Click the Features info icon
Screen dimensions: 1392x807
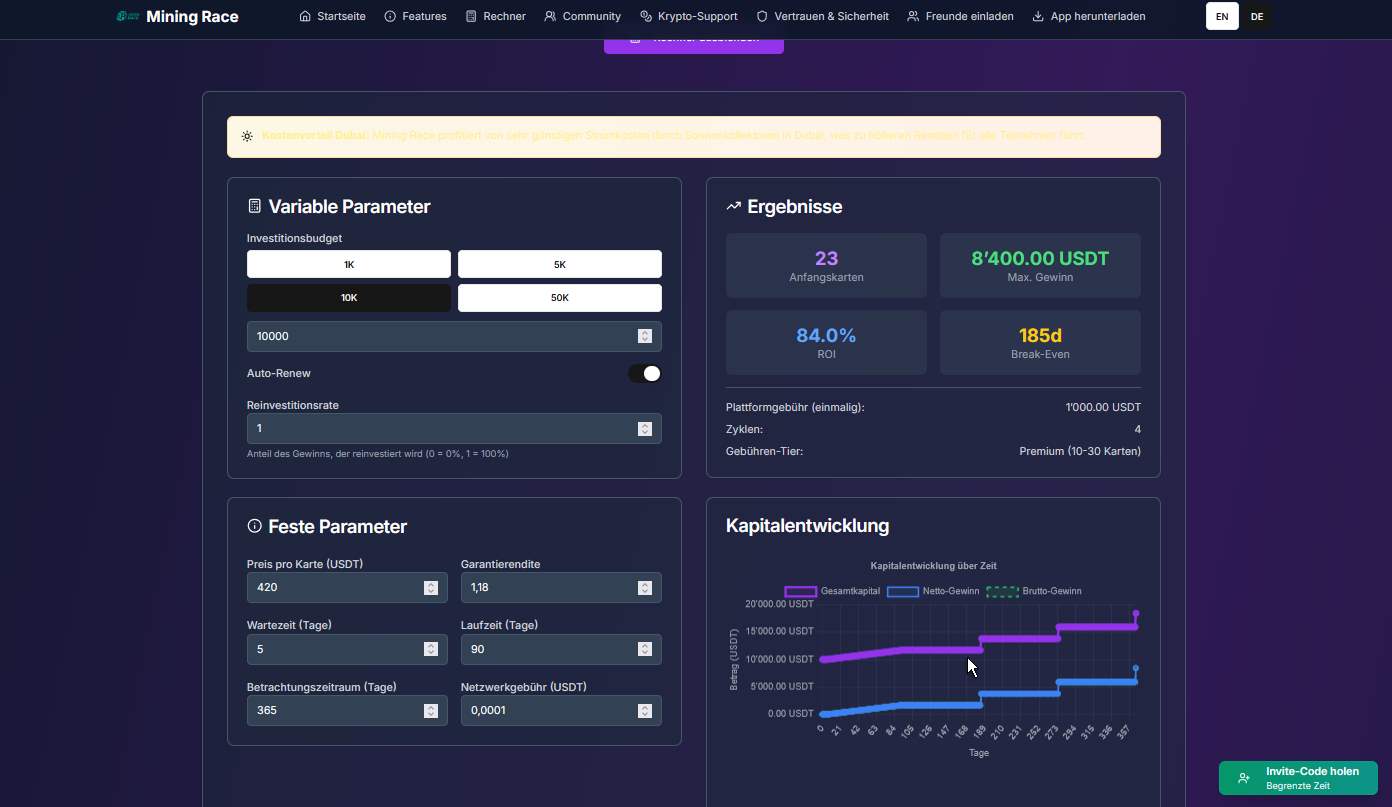pyautogui.click(x=390, y=16)
